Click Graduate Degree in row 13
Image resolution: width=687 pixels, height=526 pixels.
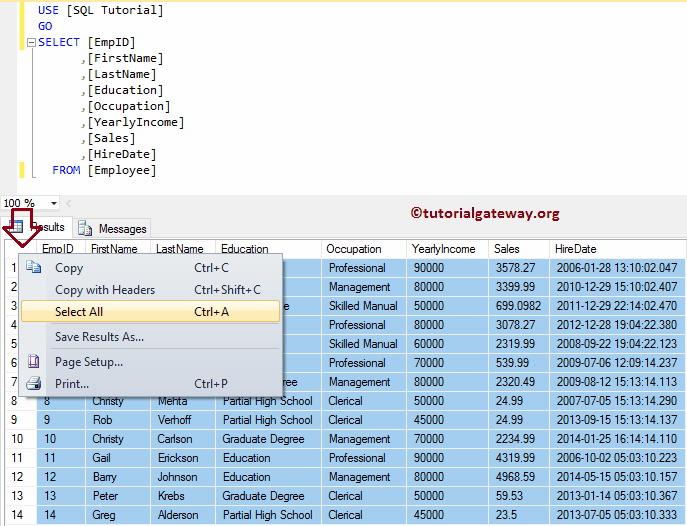[268, 496]
